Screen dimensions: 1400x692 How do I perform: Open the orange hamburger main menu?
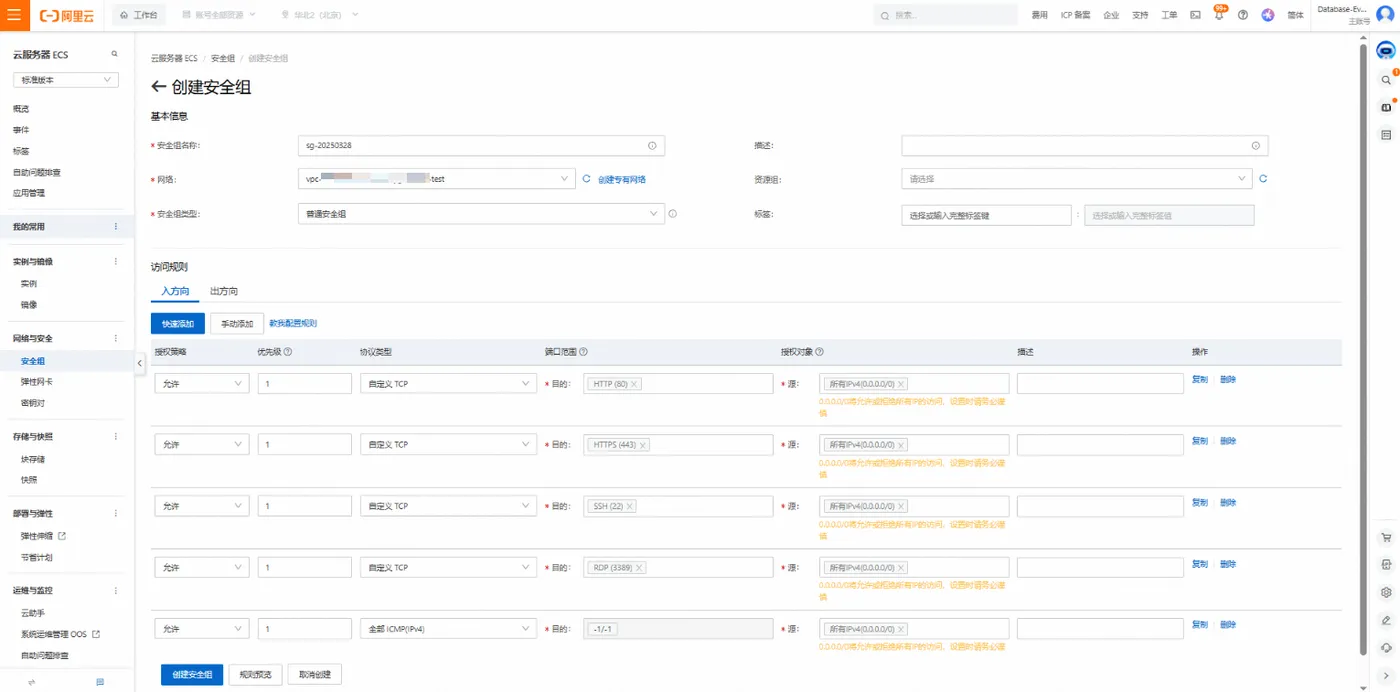pos(14,15)
